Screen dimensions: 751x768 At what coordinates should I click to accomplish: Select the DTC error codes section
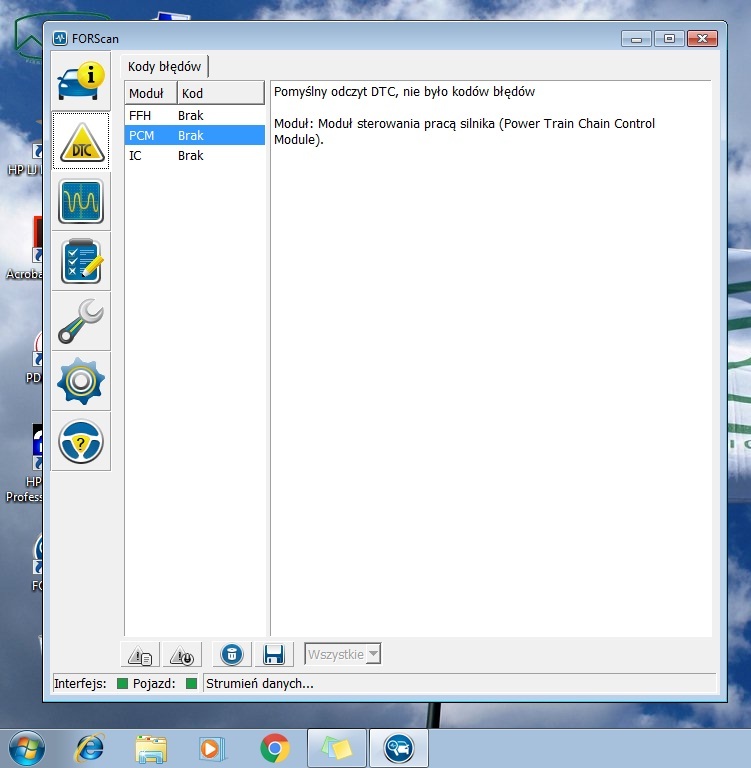click(x=81, y=141)
